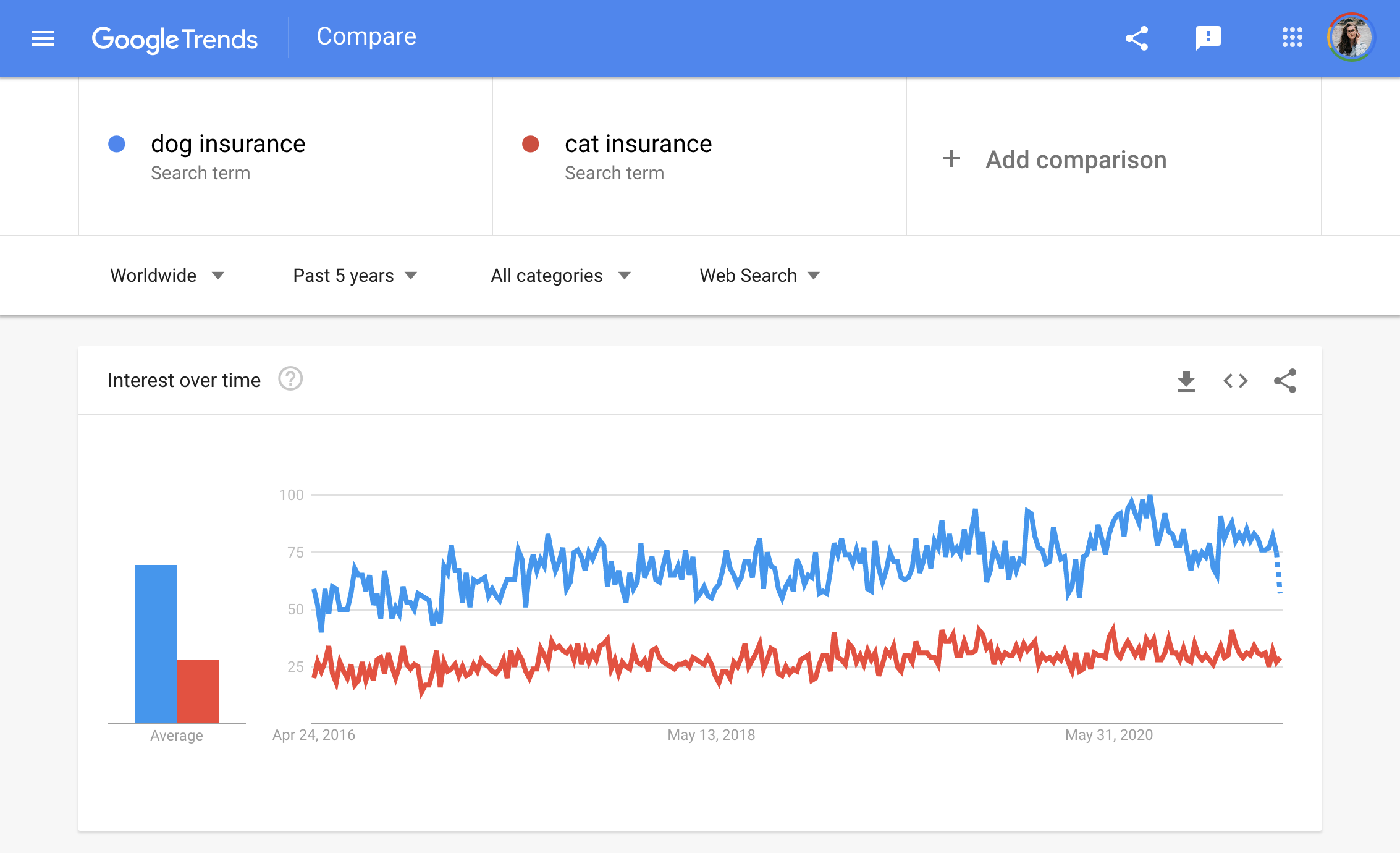This screenshot has height=853, width=1400.
Task: Expand the Past 5 years time range dropdown
Action: [355, 275]
